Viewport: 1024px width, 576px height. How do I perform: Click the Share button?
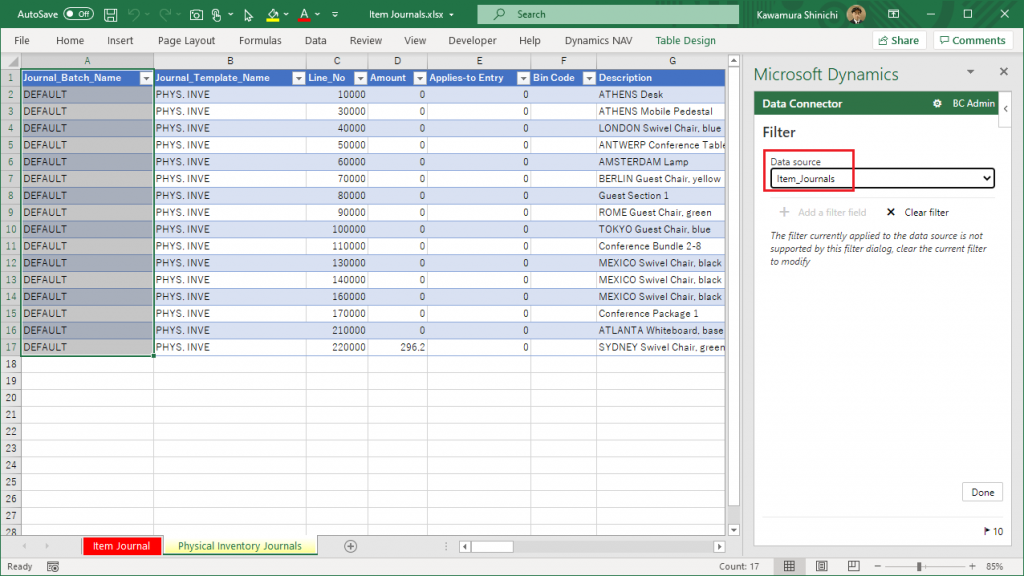tap(899, 40)
